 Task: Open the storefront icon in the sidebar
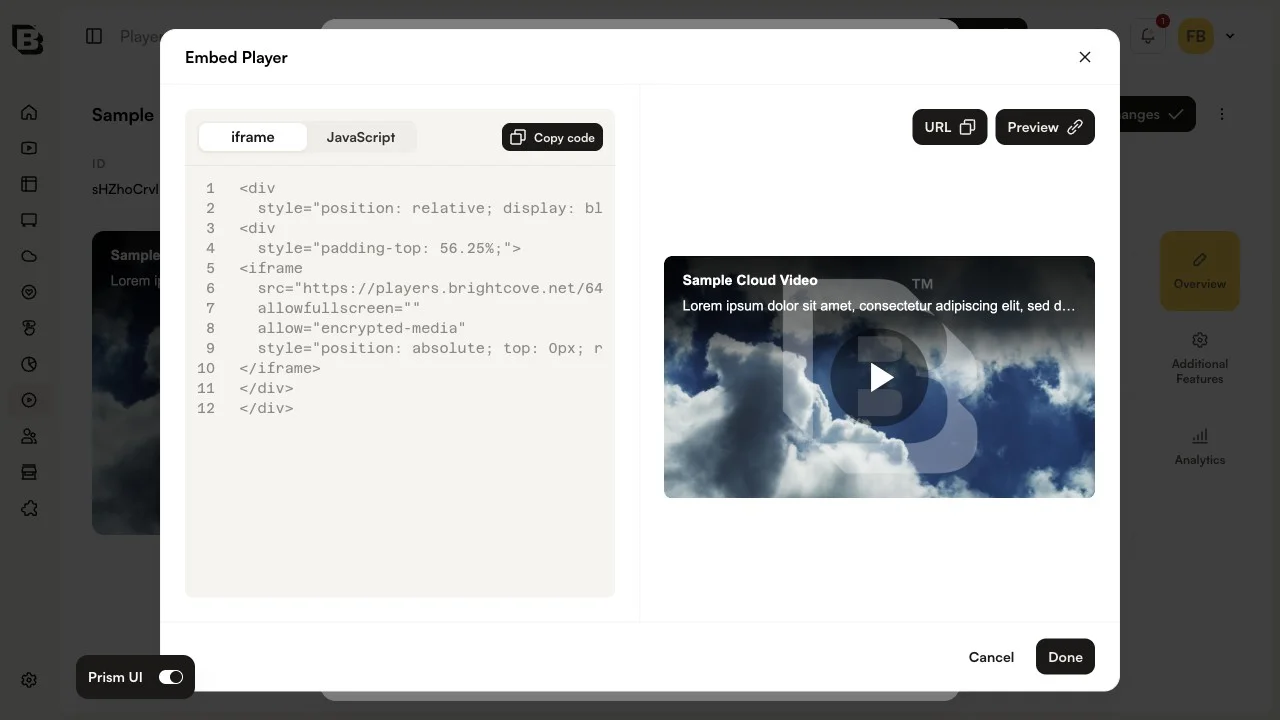[x=29, y=472]
